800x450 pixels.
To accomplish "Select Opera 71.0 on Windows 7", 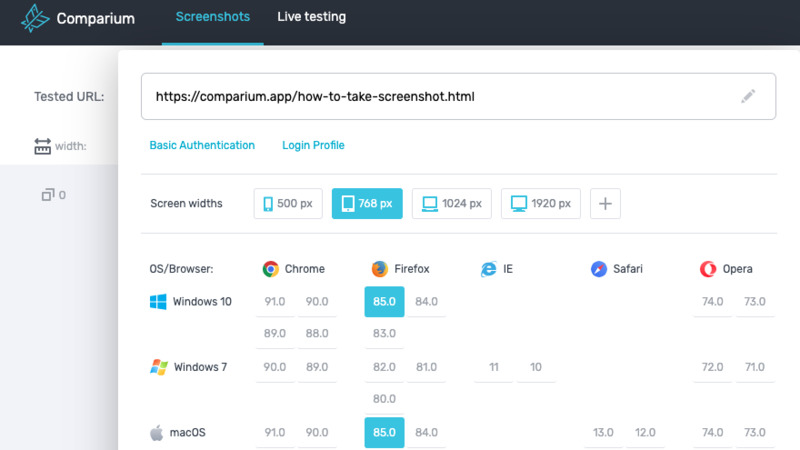I will coord(755,367).
